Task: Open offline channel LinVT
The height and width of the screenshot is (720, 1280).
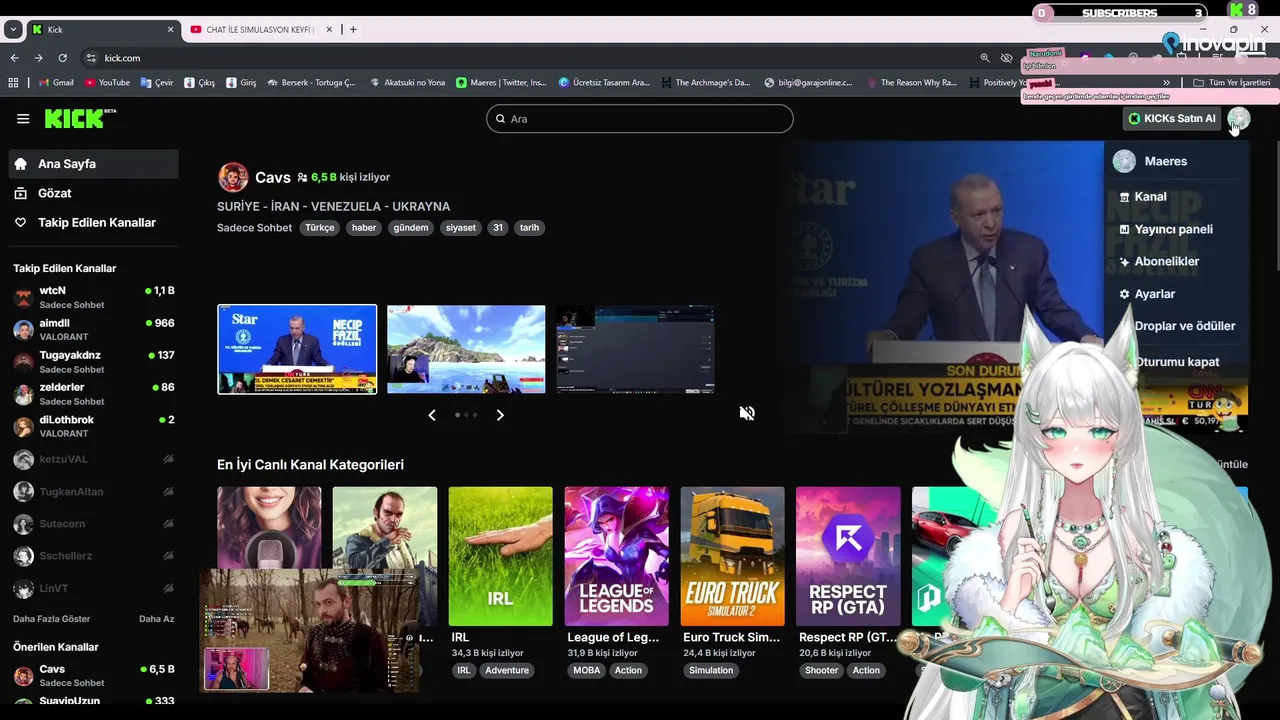Action: 94,588
